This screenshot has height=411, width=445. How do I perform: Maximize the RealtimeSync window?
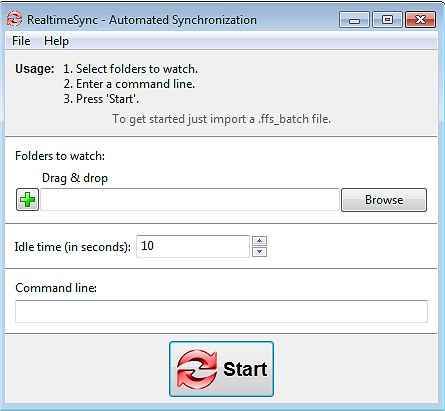(387, 20)
